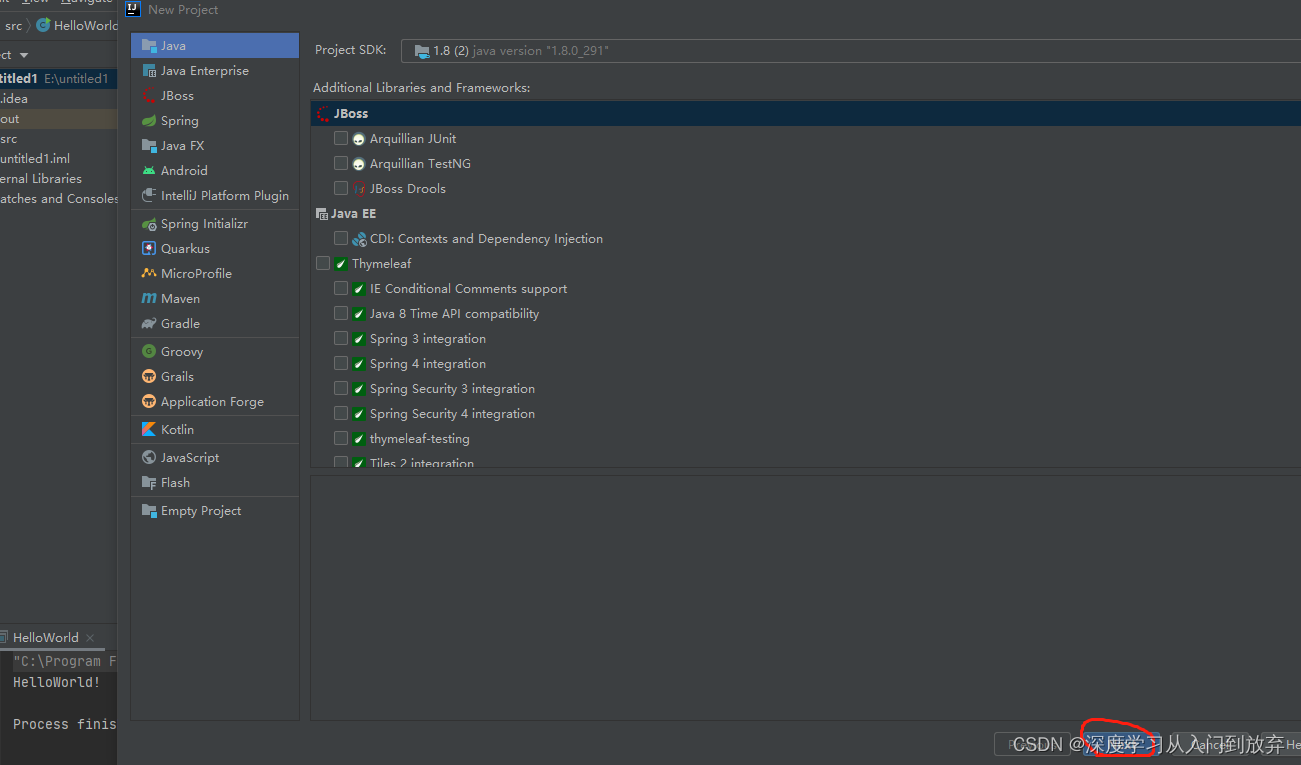Enable the Arquillian JUnit checkbox
The height and width of the screenshot is (765, 1301).
pyautogui.click(x=341, y=139)
